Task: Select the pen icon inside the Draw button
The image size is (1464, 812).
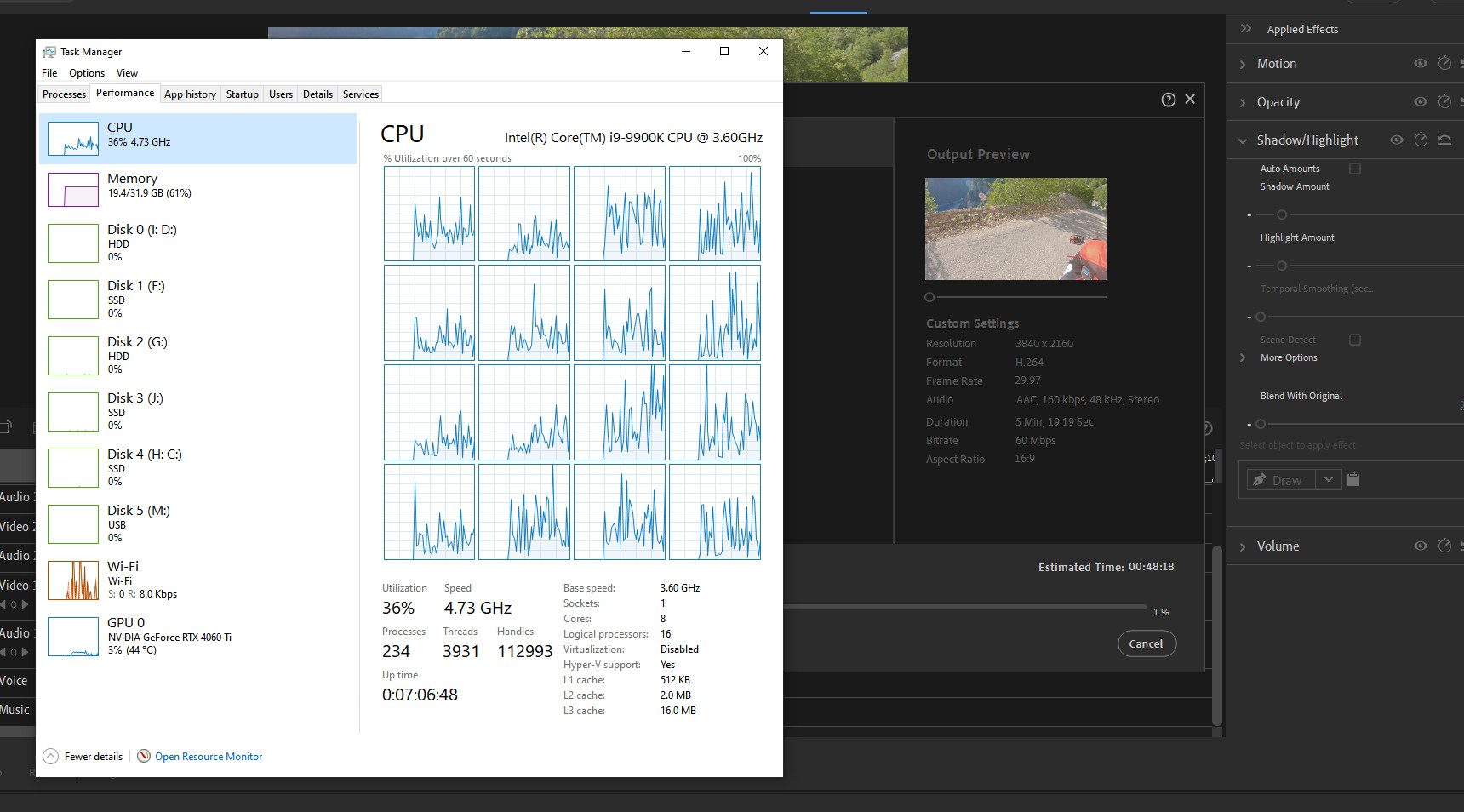Action: [1261, 479]
